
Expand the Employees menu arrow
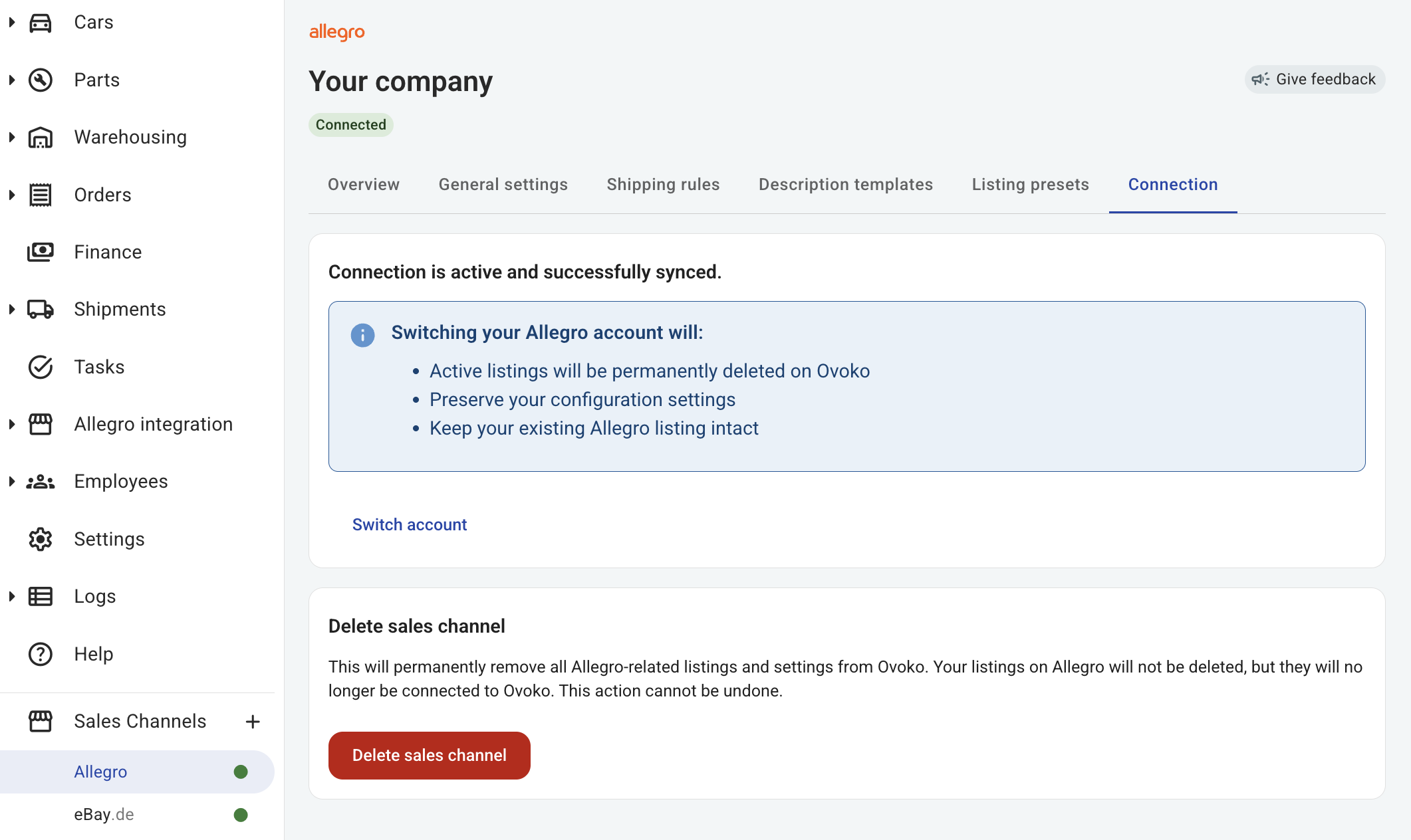pyautogui.click(x=12, y=482)
